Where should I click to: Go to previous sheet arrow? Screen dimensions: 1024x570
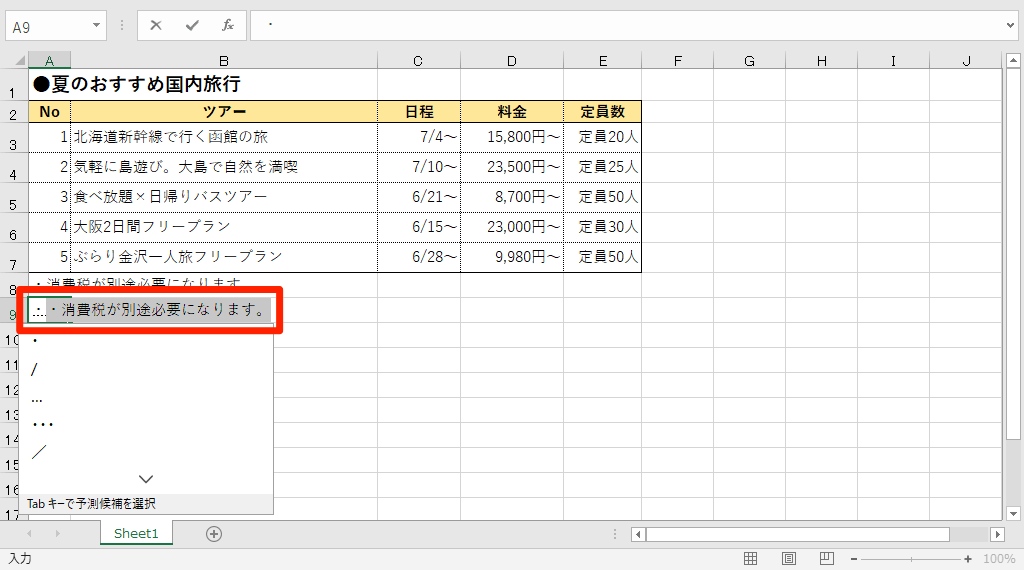(29, 533)
